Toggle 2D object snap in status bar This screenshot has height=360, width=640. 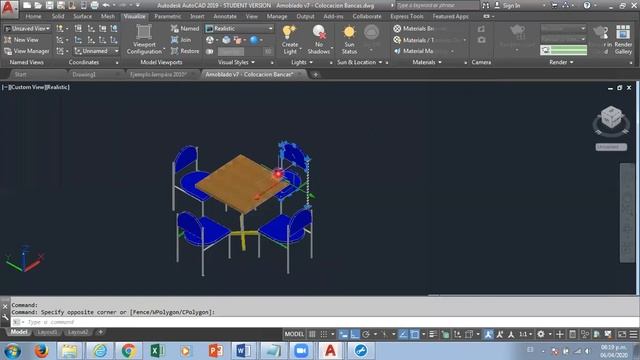tap(414, 334)
